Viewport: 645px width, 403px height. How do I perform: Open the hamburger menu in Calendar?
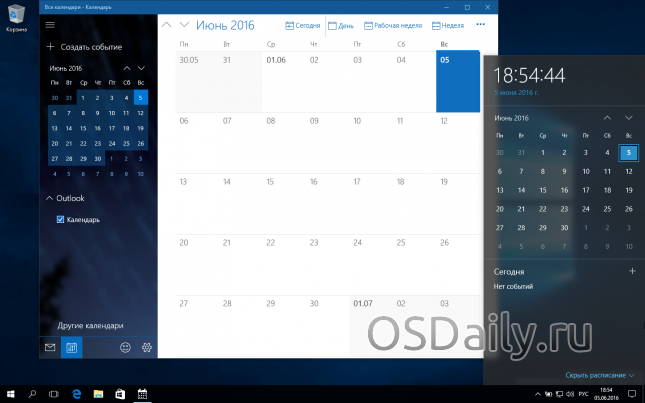tap(50, 24)
